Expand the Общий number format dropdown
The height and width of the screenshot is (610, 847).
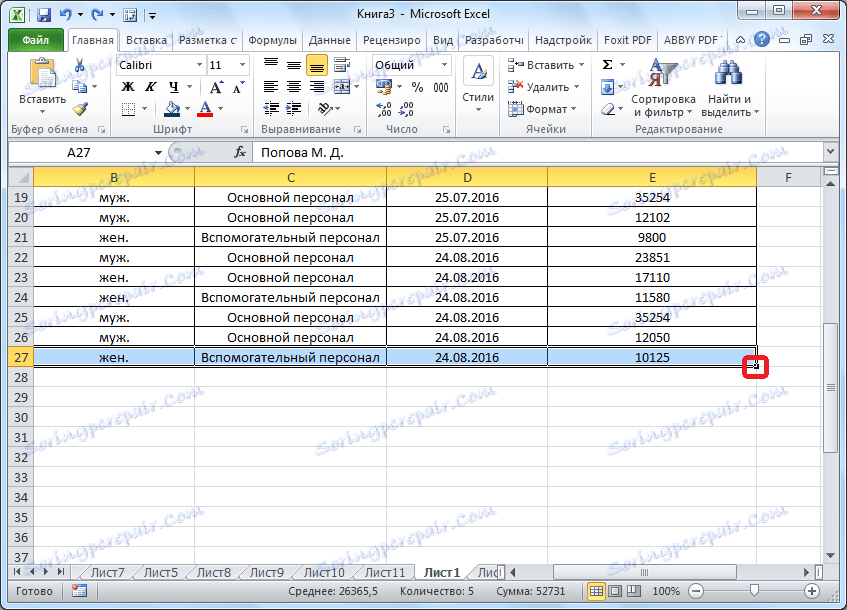tap(444, 65)
